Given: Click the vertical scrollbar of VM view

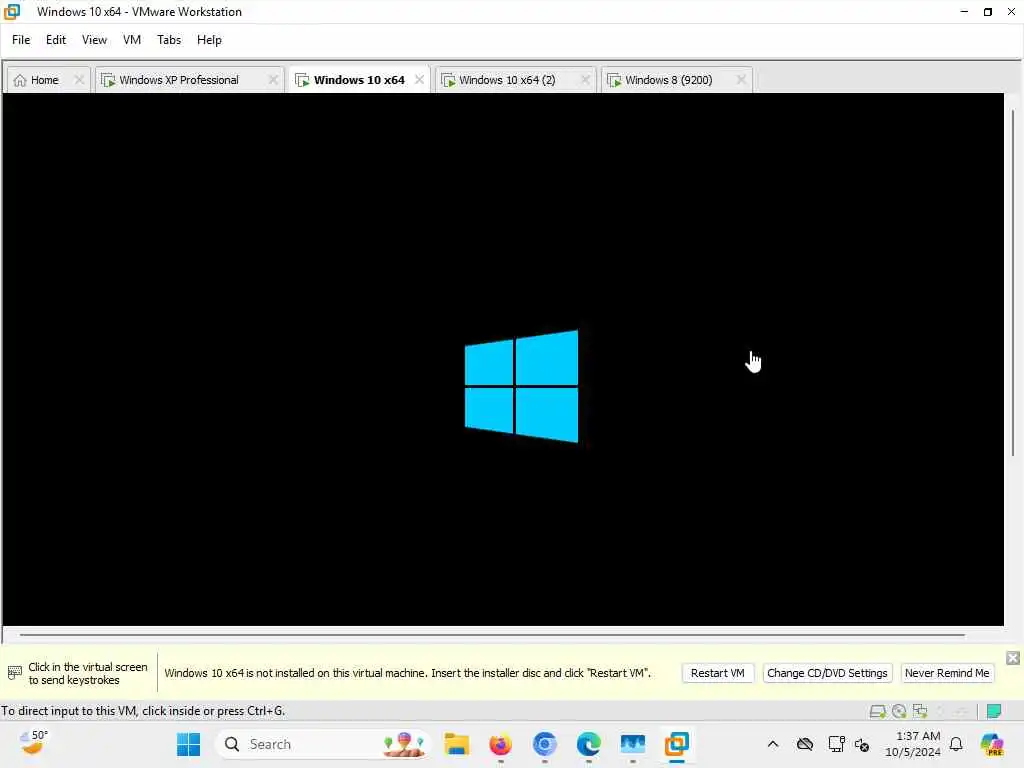Looking at the screenshot, I should pos(1013,284).
